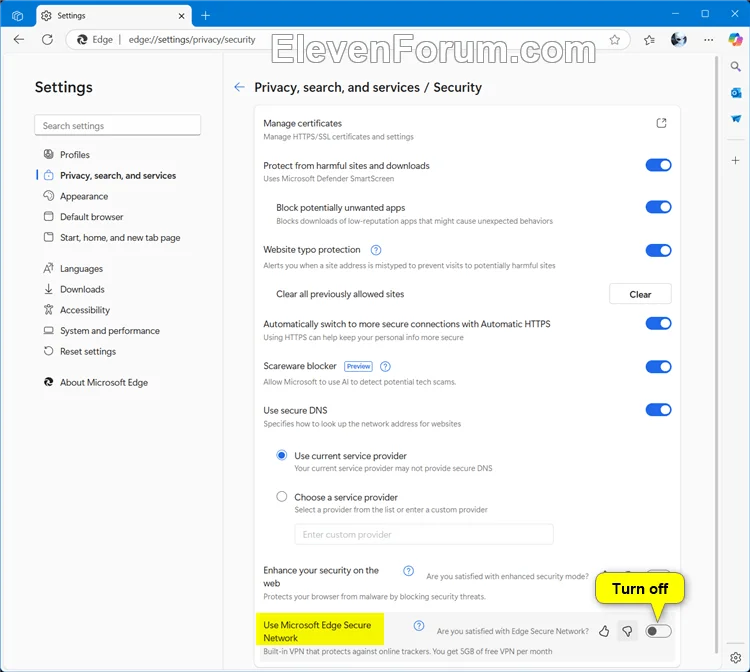Disable the Scareware blocker switch
This screenshot has width=750, height=672.
[x=658, y=367]
